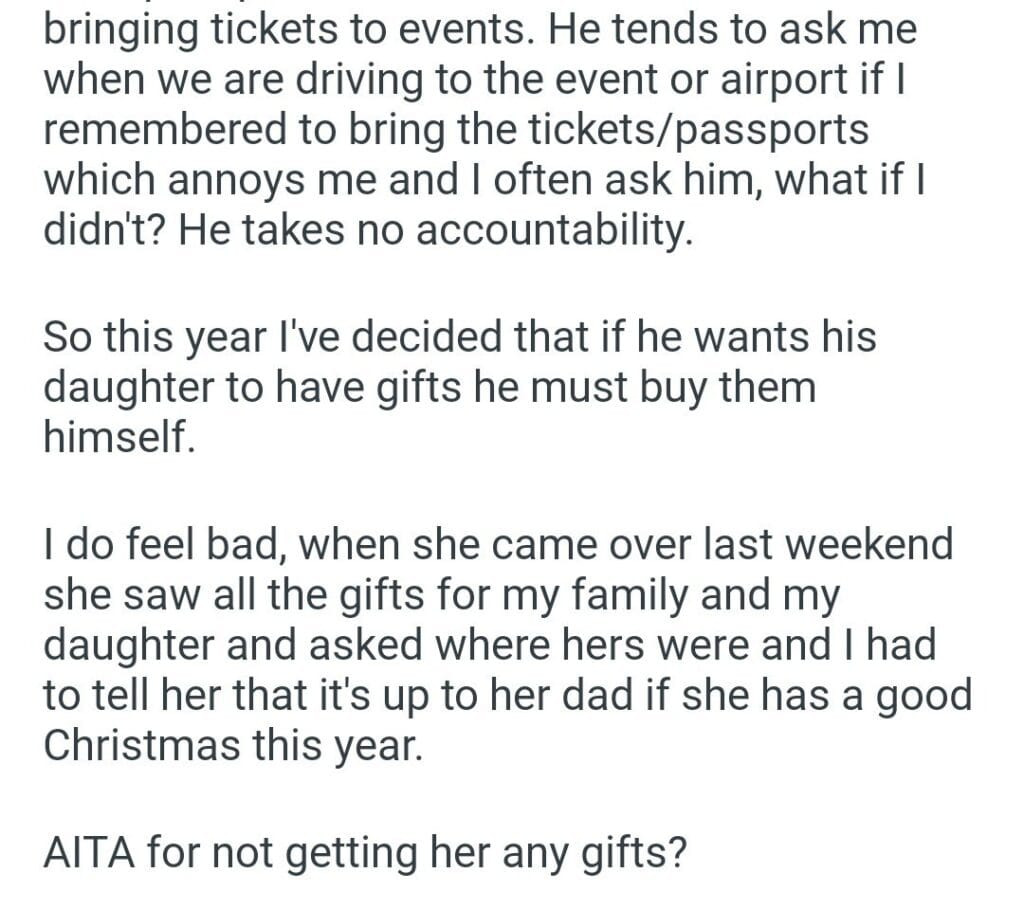1024x909 pixels.
Task: Click the word "himself"
Action: 115,438
